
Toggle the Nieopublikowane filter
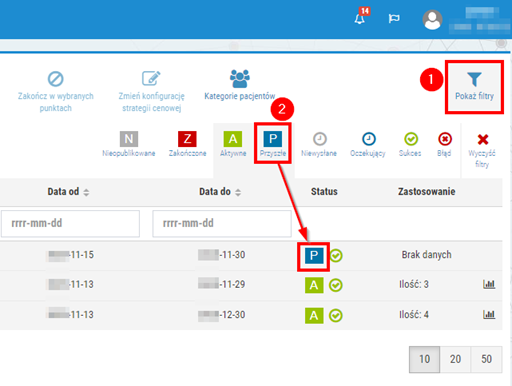coord(129,144)
